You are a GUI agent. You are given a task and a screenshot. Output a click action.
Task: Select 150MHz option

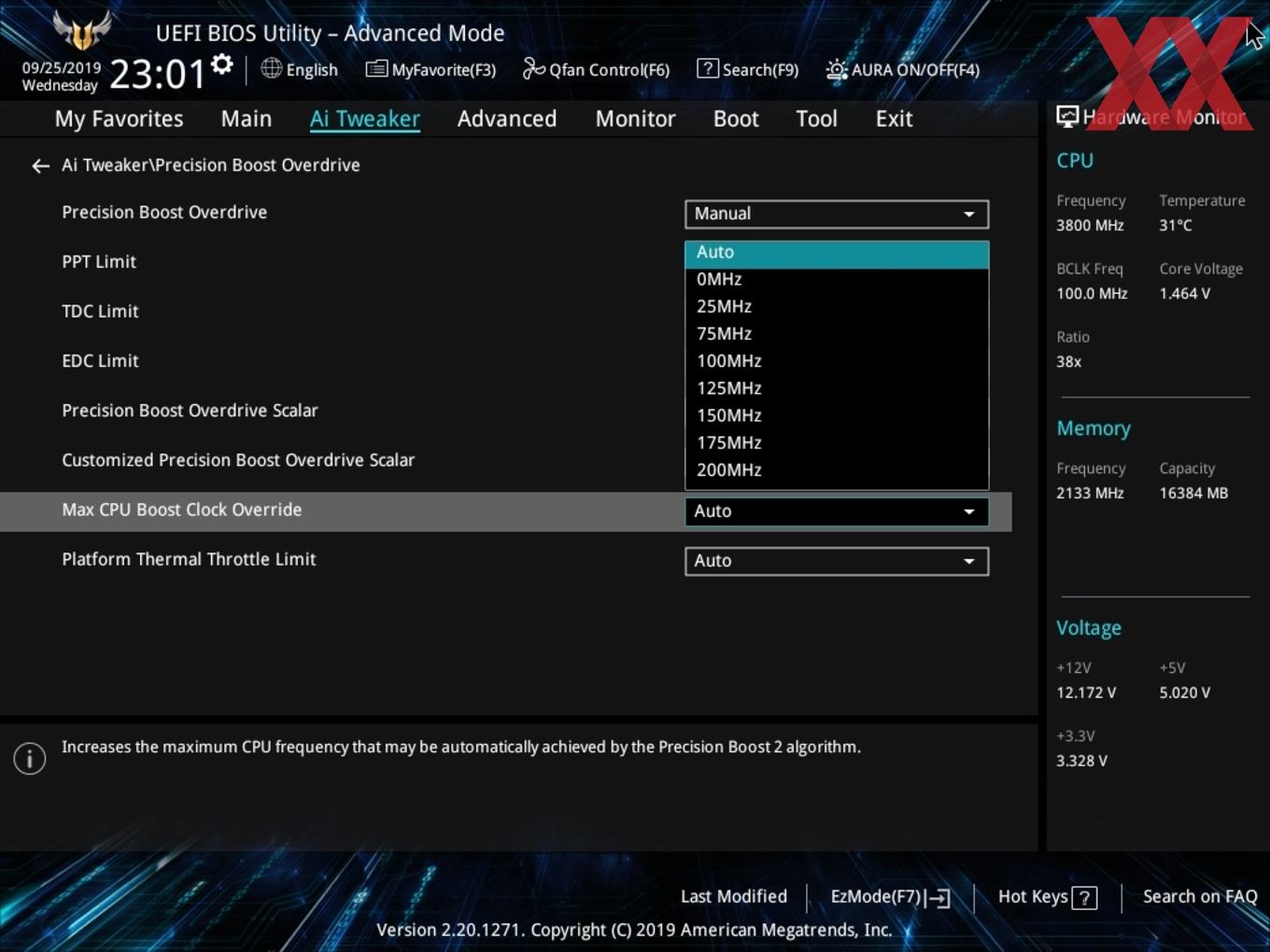tap(837, 415)
